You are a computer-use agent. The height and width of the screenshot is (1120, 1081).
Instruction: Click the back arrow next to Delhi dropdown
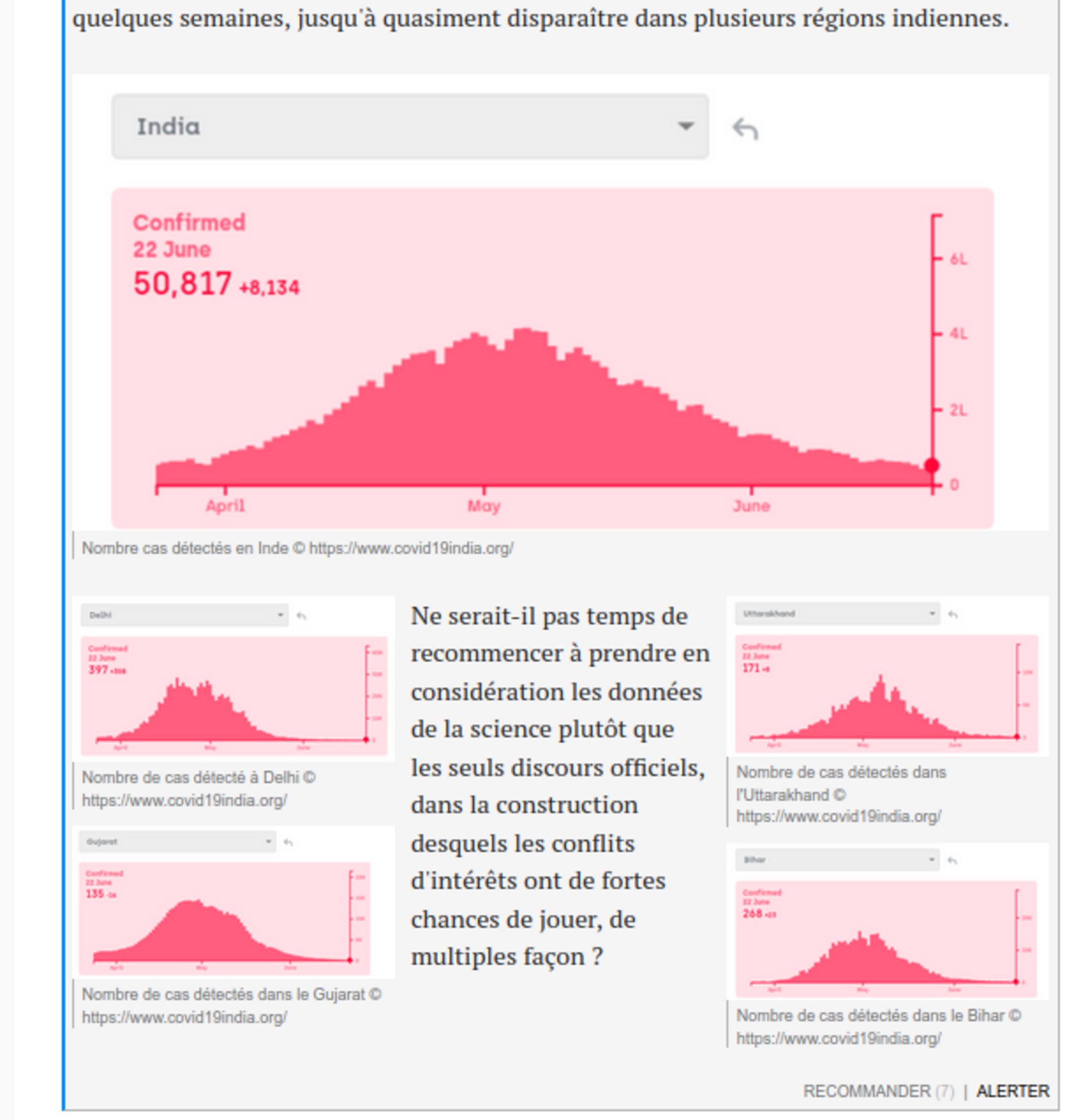coord(301,615)
